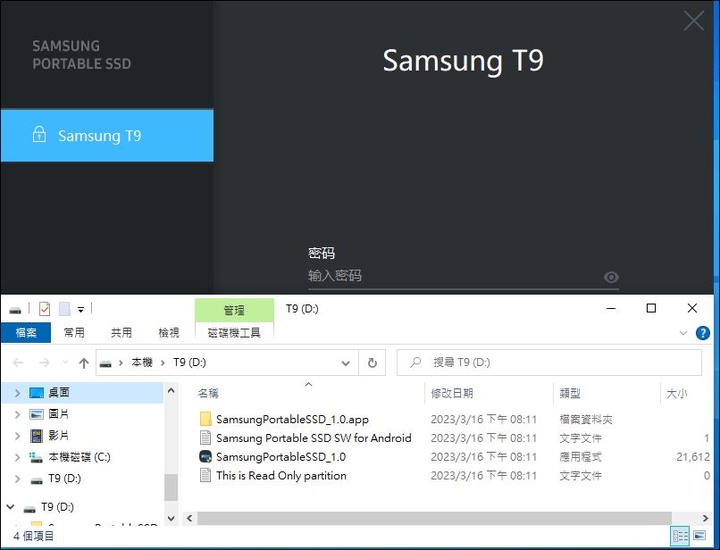This screenshot has height=550, width=720.
Task: Toggle password visibility eye icon
Action: coord(611,277)
